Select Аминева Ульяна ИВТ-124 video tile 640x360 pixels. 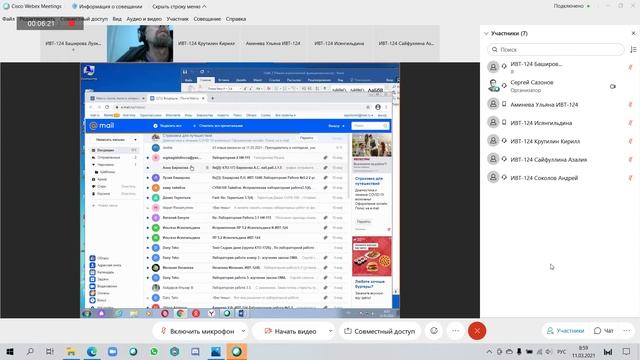[x=273, y=43]
